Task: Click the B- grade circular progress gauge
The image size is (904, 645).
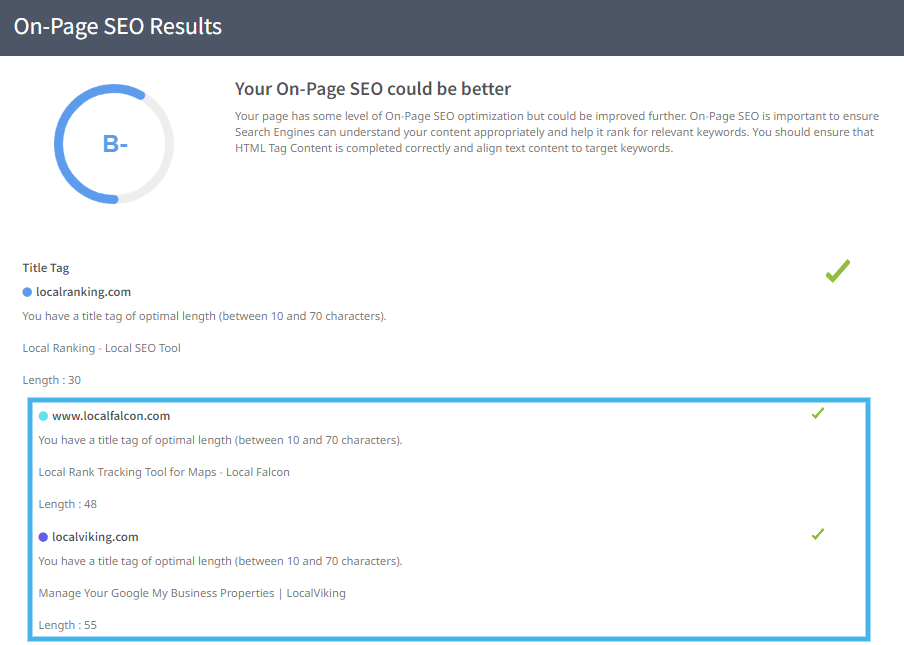Action: (x=114, y=144)
